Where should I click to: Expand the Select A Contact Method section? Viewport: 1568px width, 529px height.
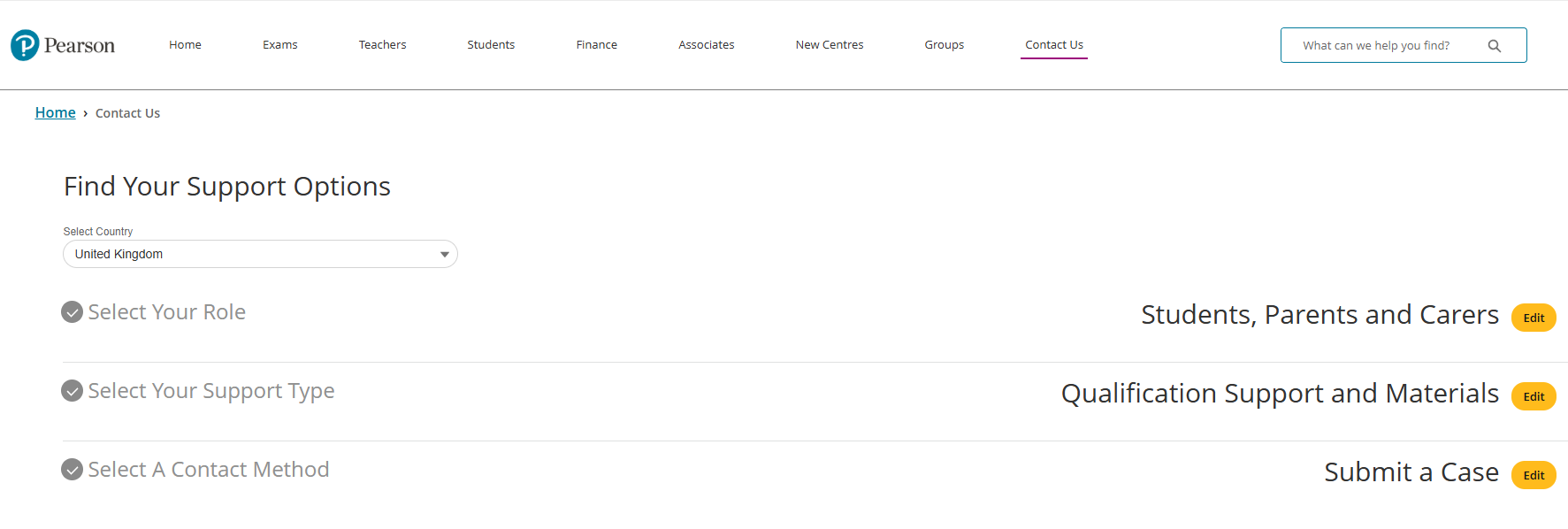[x=208, y=470]
